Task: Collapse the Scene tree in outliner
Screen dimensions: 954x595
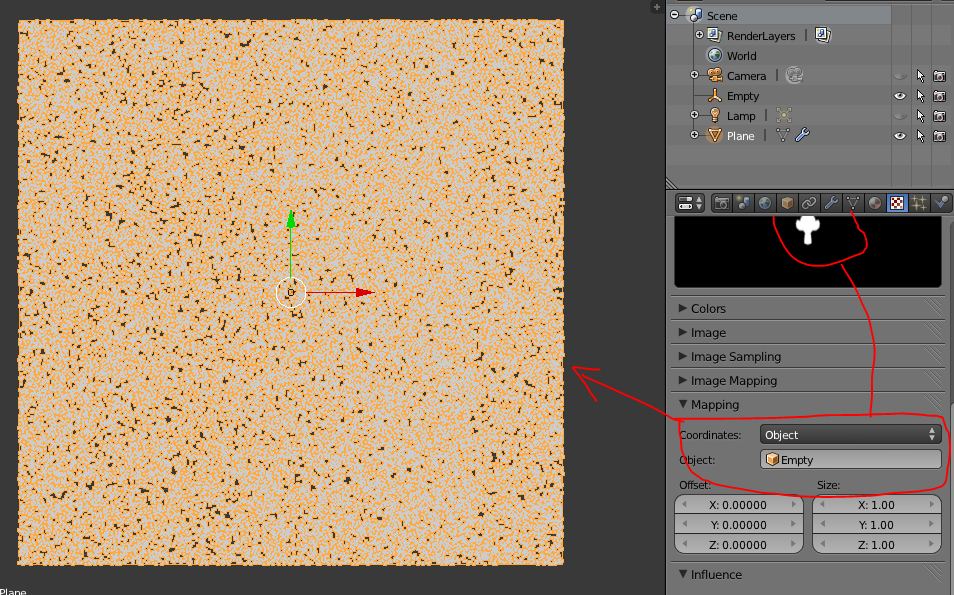Action: pos(674,15)
